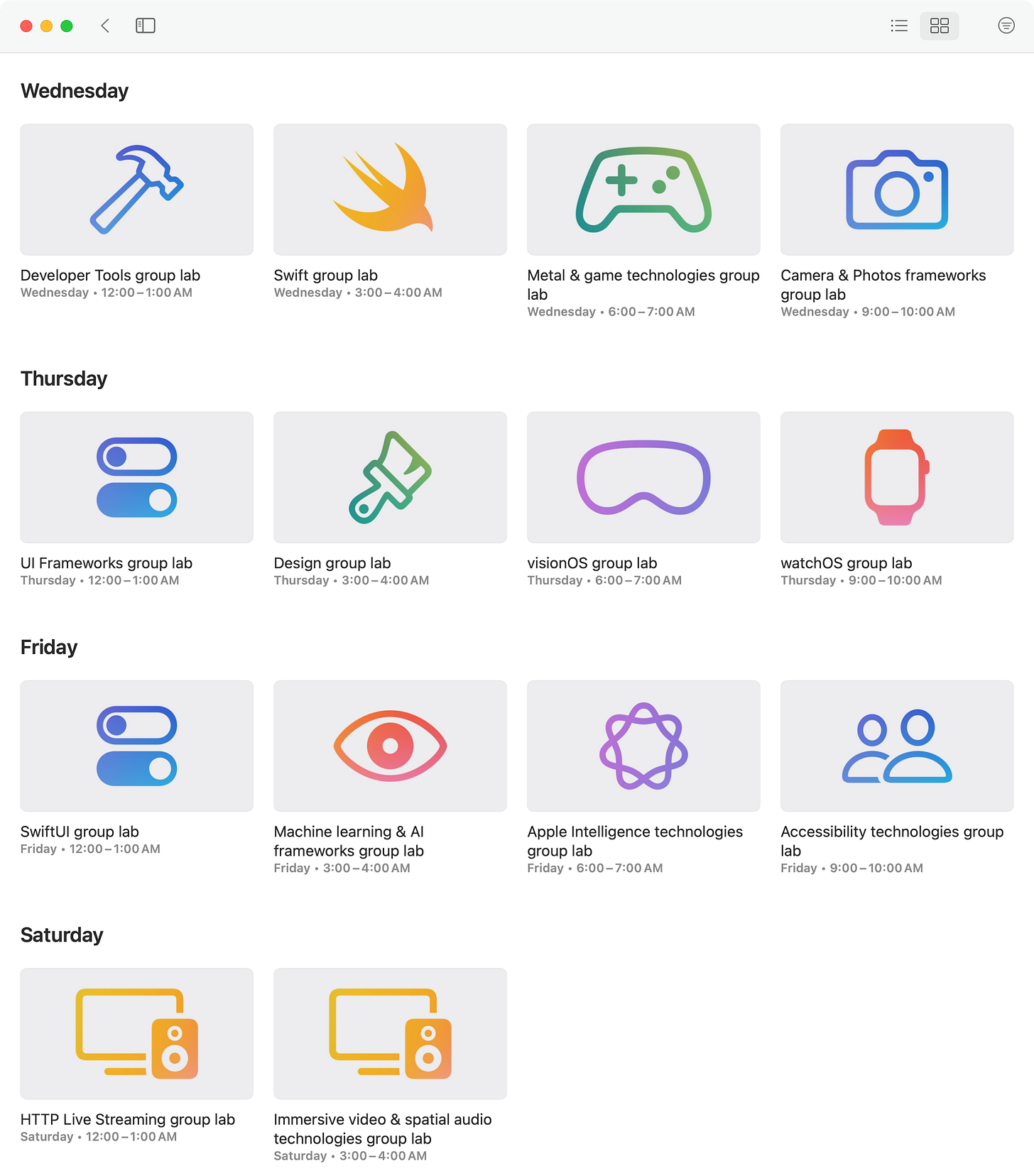Open the filter options menu button

coord(1006,26)
